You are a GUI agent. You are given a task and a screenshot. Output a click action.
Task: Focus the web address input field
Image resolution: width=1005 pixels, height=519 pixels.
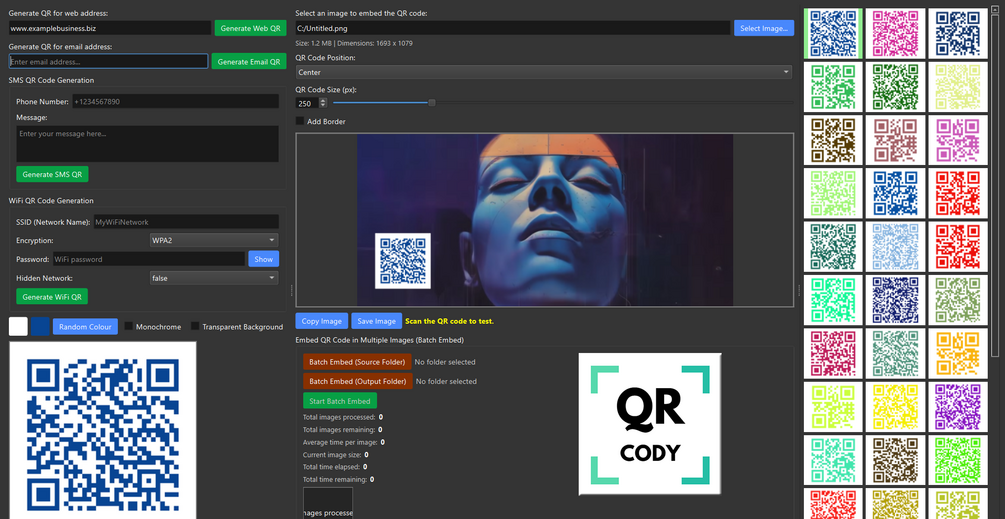pyautogui.click(x=110, y=28)
